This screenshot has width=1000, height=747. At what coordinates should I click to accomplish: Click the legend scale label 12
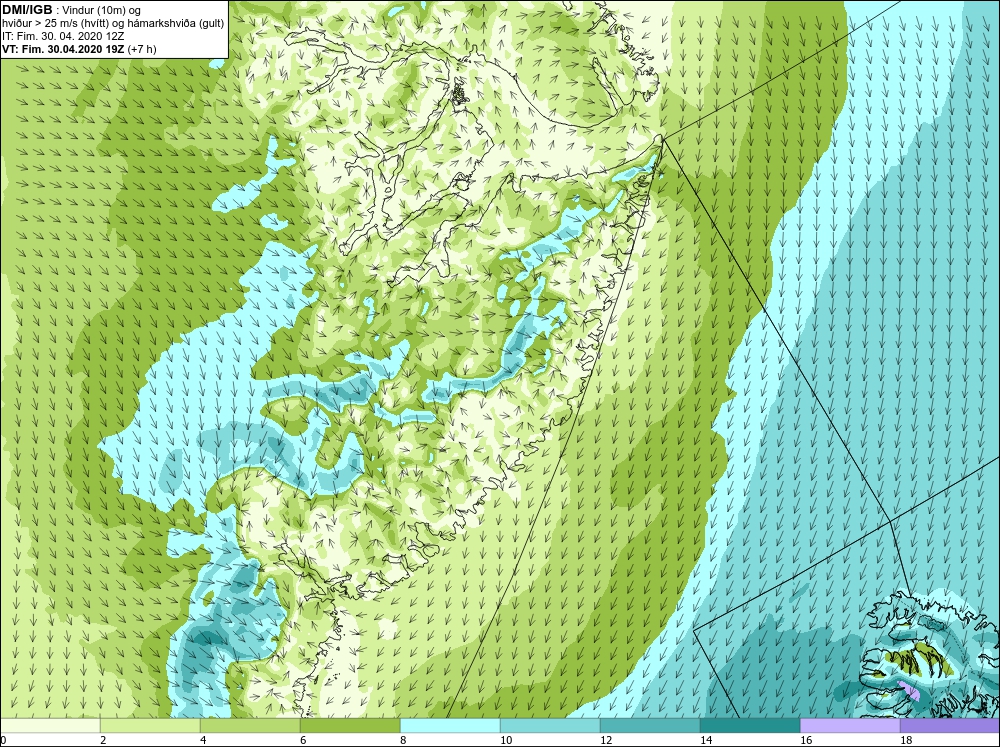point(606,740)
